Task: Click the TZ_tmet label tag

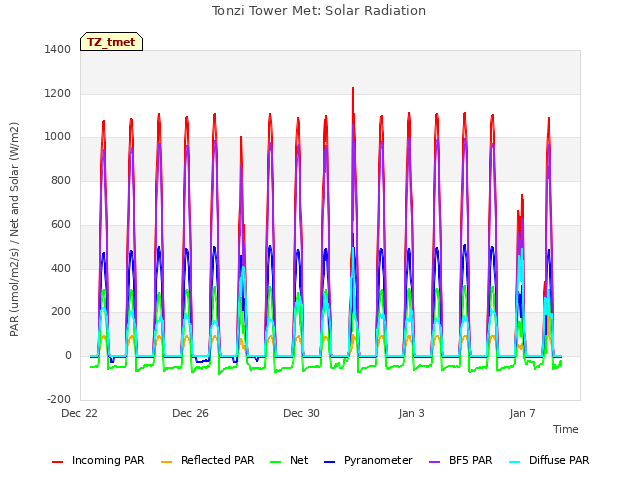Action: 111,42
